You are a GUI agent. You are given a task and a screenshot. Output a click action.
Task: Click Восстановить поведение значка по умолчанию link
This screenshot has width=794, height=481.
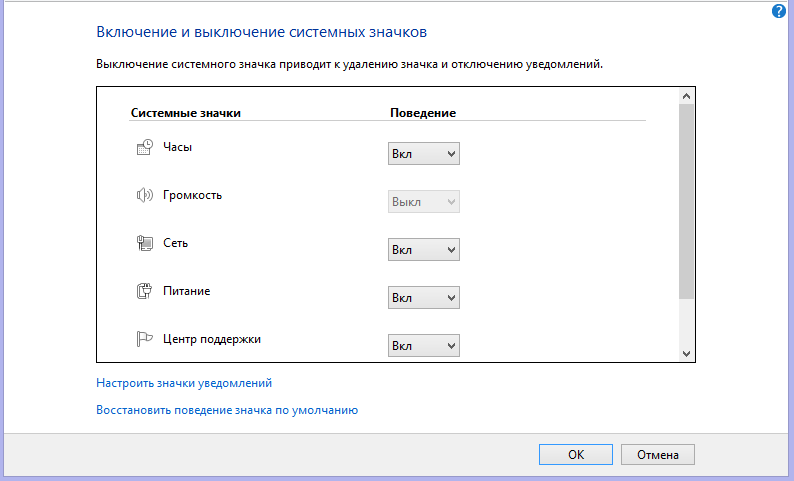(227, 409)
